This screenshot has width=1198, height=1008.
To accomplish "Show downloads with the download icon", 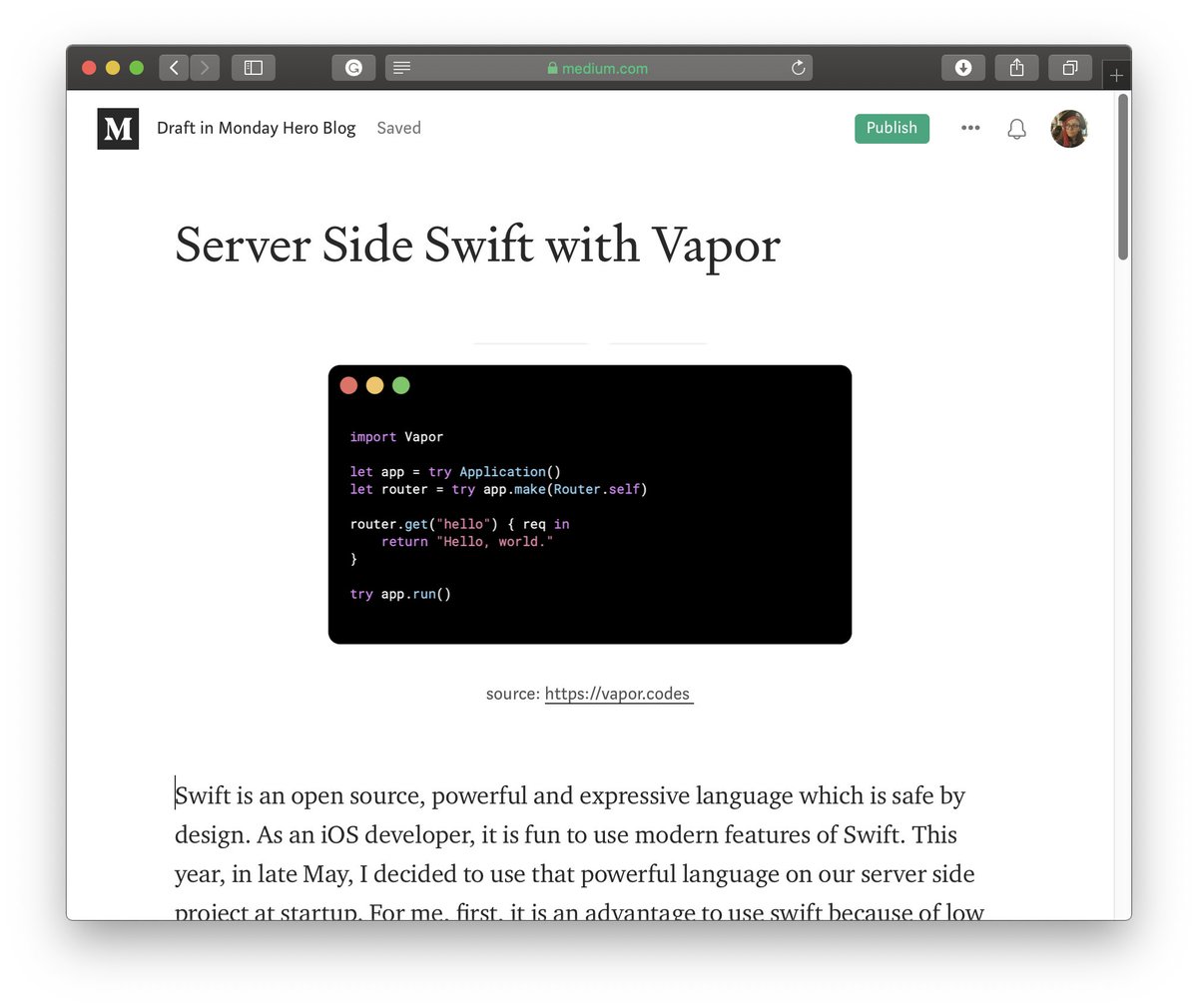I will [963, 68].
